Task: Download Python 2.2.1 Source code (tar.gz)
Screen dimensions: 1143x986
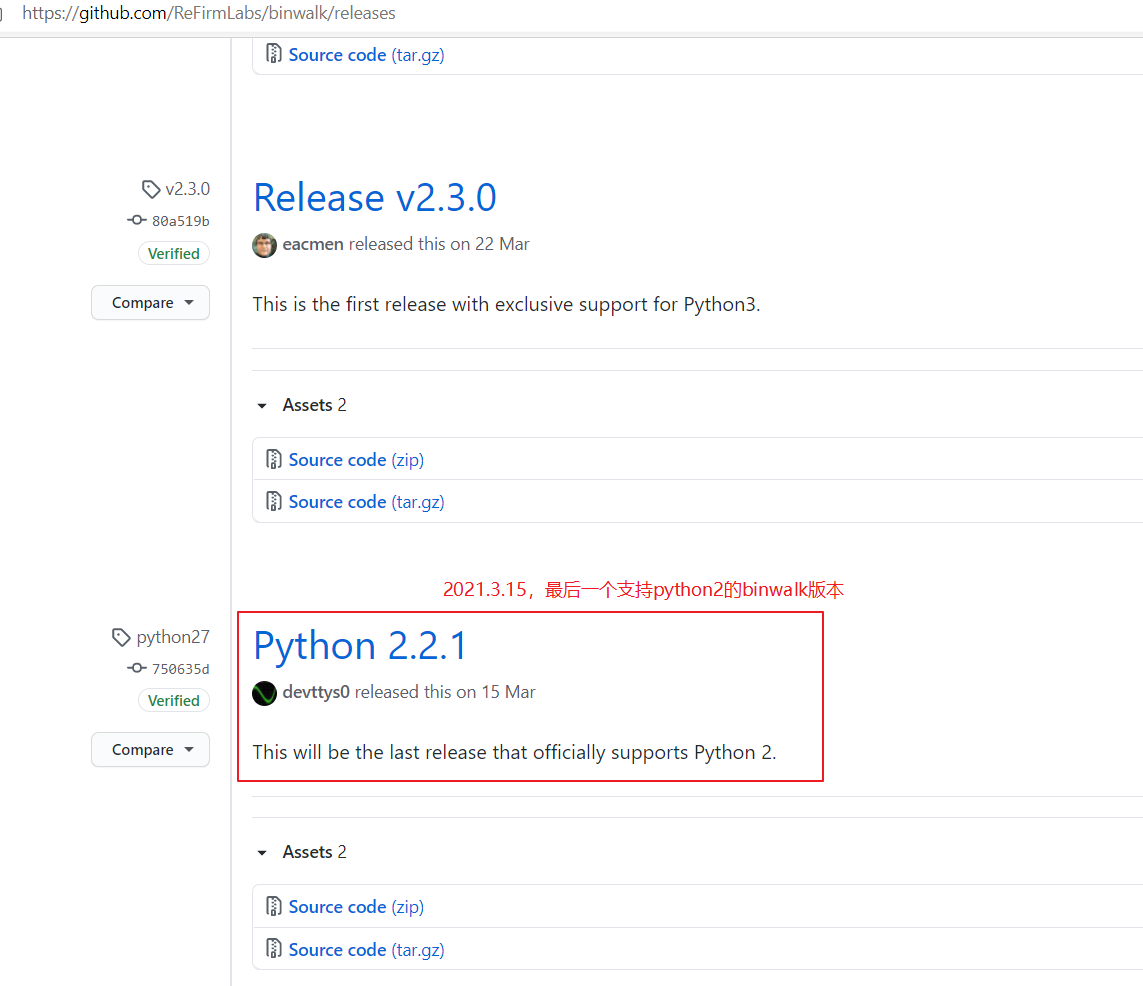Action: tap(366, 950)
